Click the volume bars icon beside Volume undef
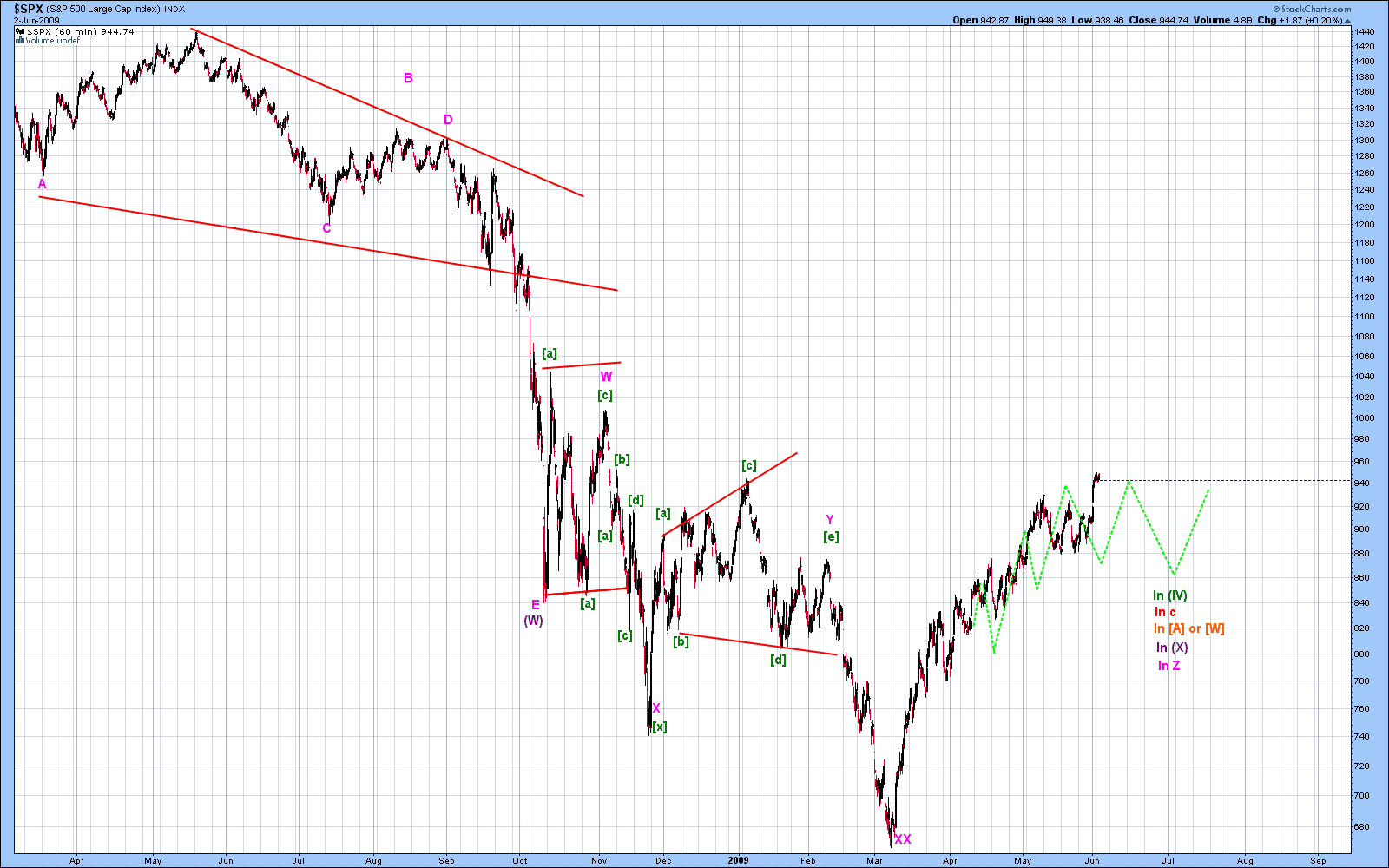This screenshot has width=1389, height=868. [x=22, y=40]
